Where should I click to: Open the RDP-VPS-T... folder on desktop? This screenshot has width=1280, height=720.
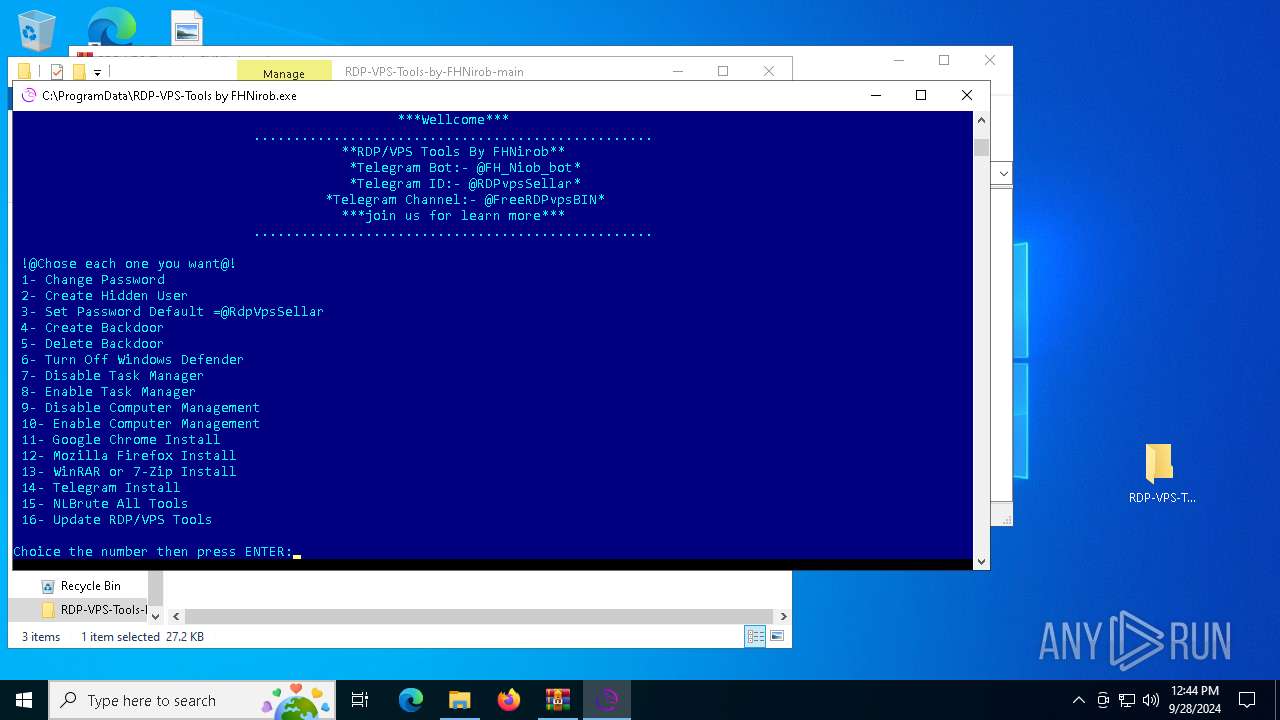(1161, 474)
